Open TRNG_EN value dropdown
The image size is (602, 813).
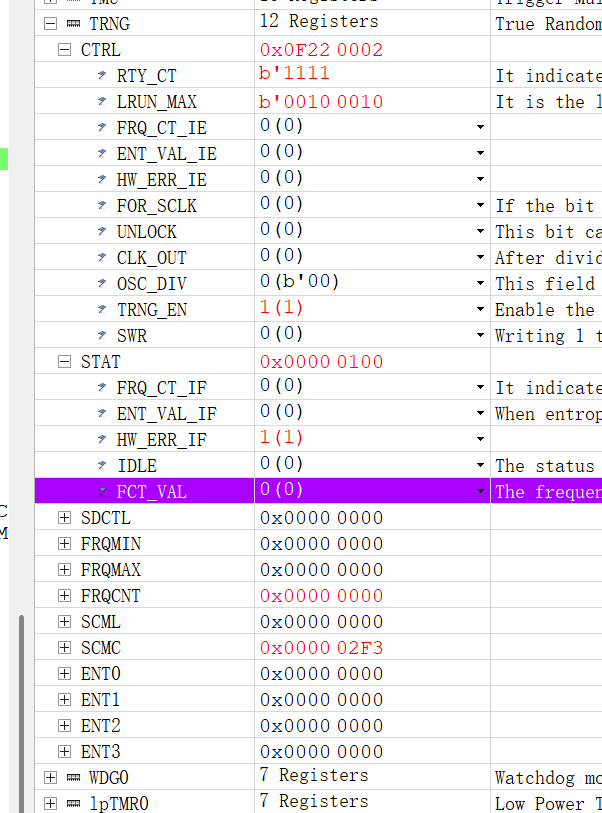coord(481,310)
